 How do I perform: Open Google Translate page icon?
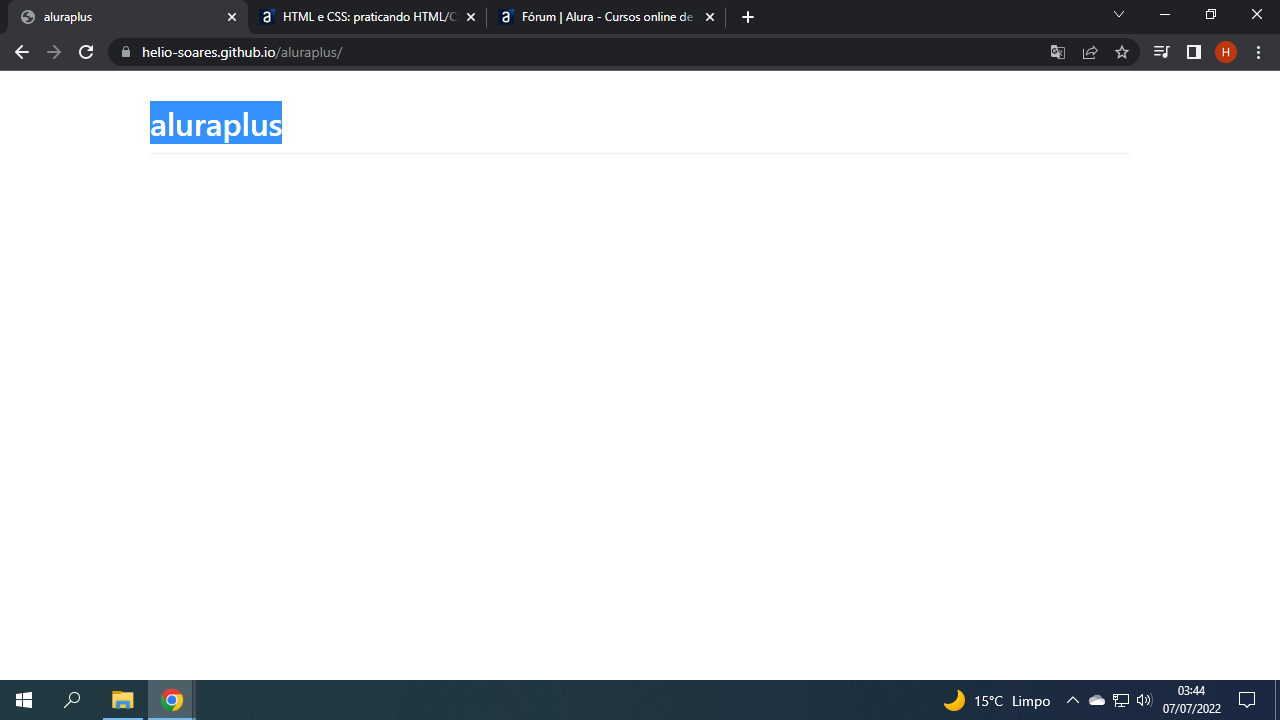[x=1058, y=52]
